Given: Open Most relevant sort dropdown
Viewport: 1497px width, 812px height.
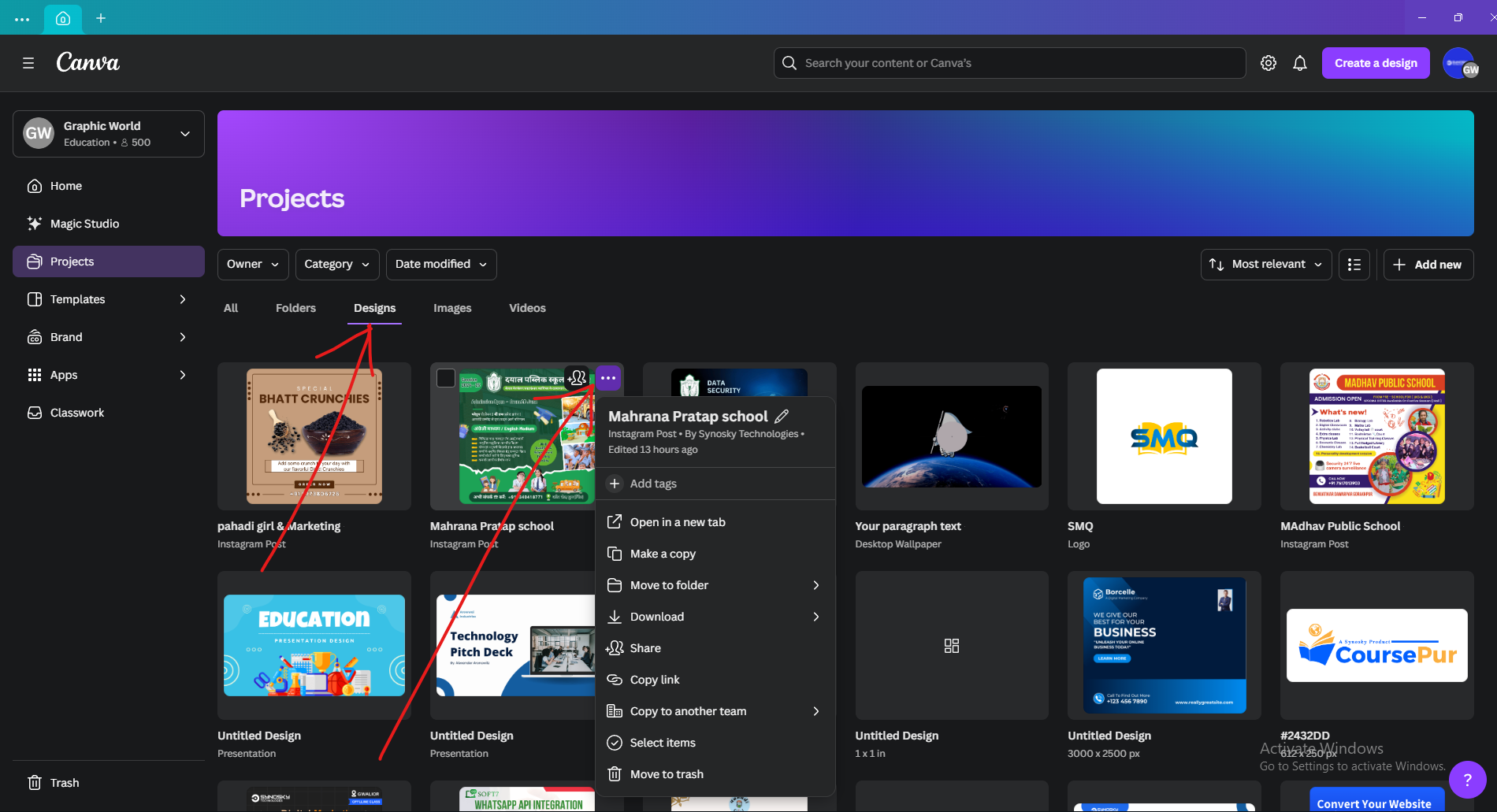Looking at the screenshot, I should click(x=1266, y=265).
